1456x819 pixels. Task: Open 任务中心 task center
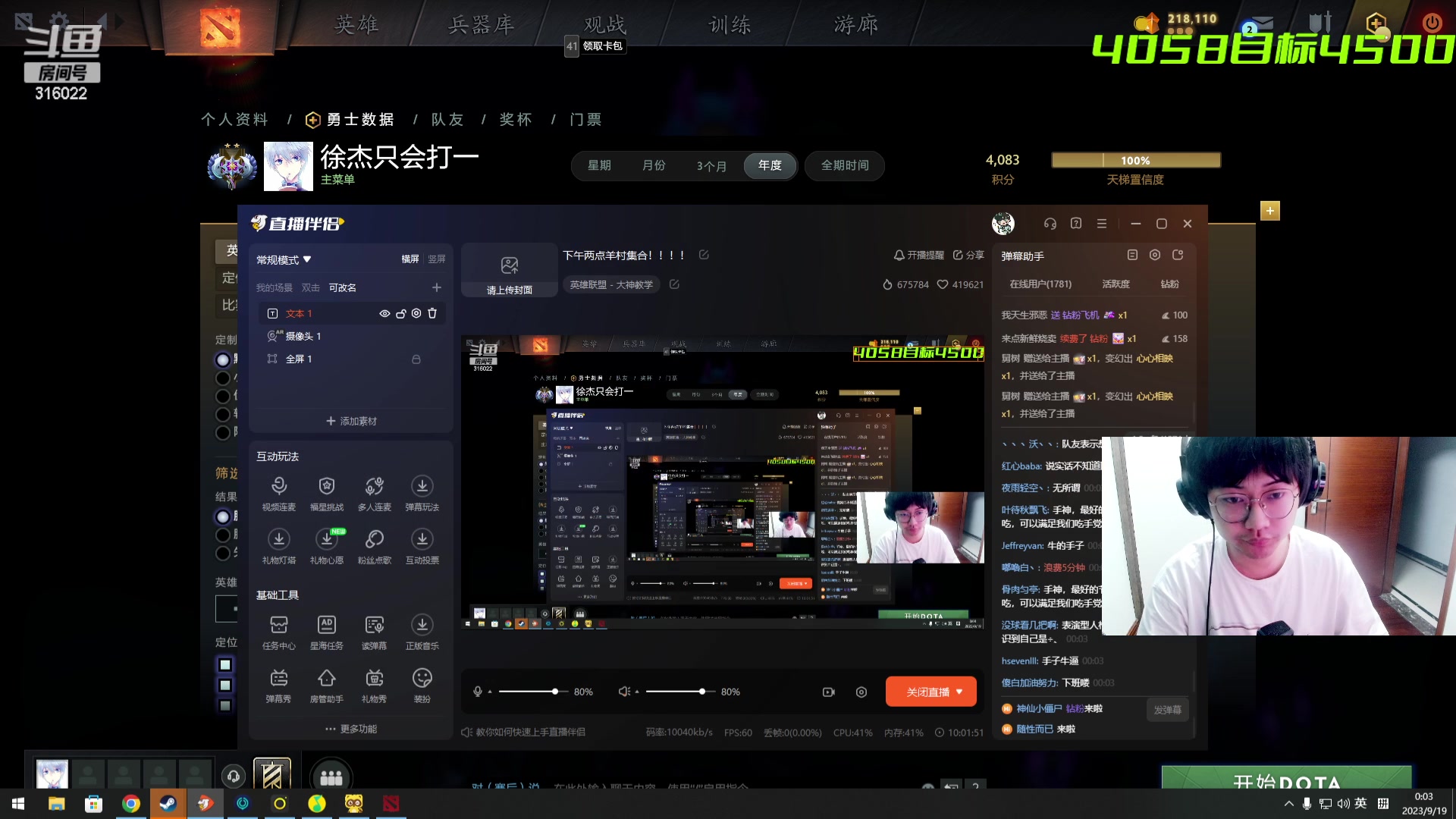(278, 632)
